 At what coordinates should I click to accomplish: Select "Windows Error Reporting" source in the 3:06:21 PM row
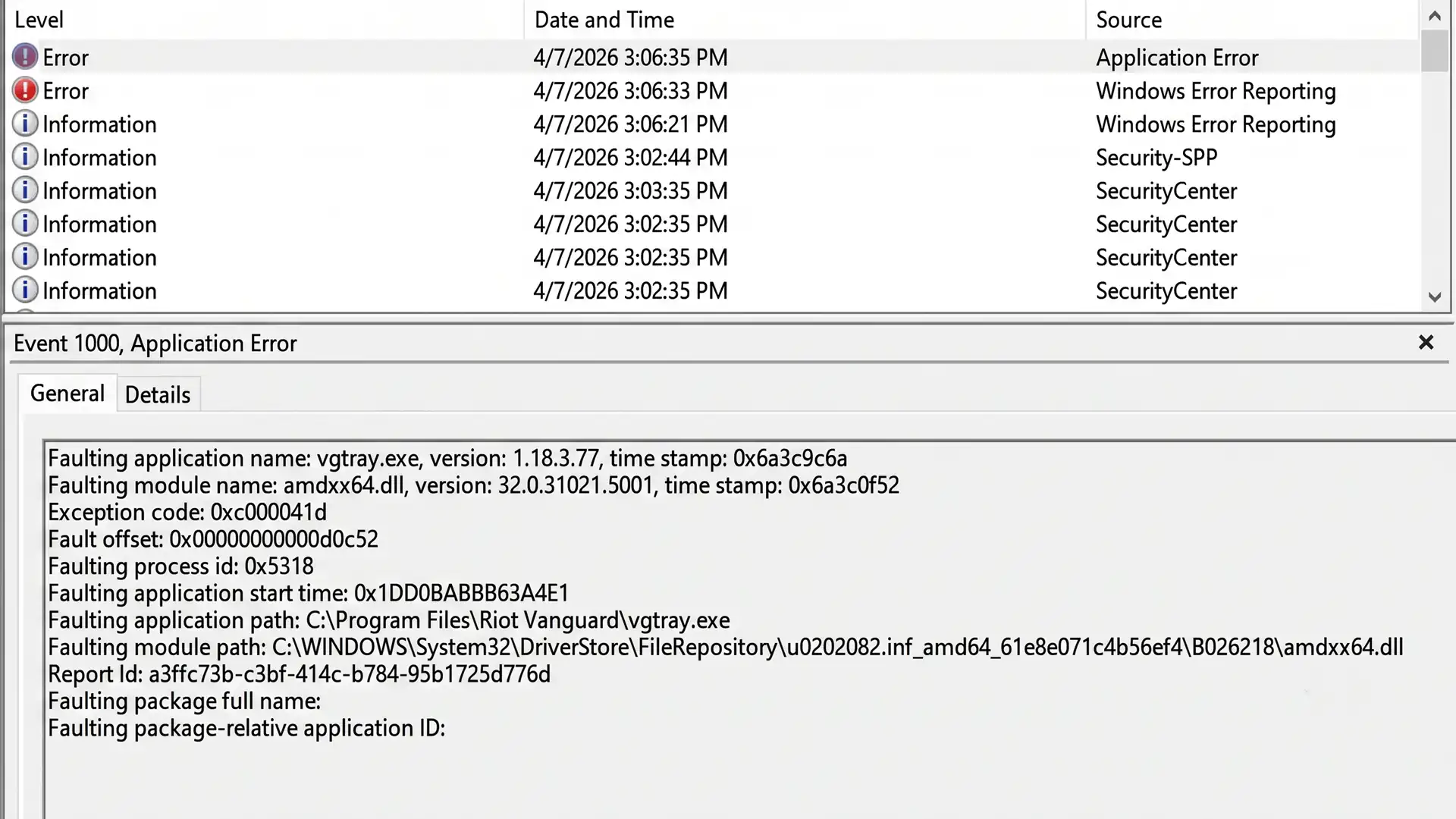click(1216, 124)
